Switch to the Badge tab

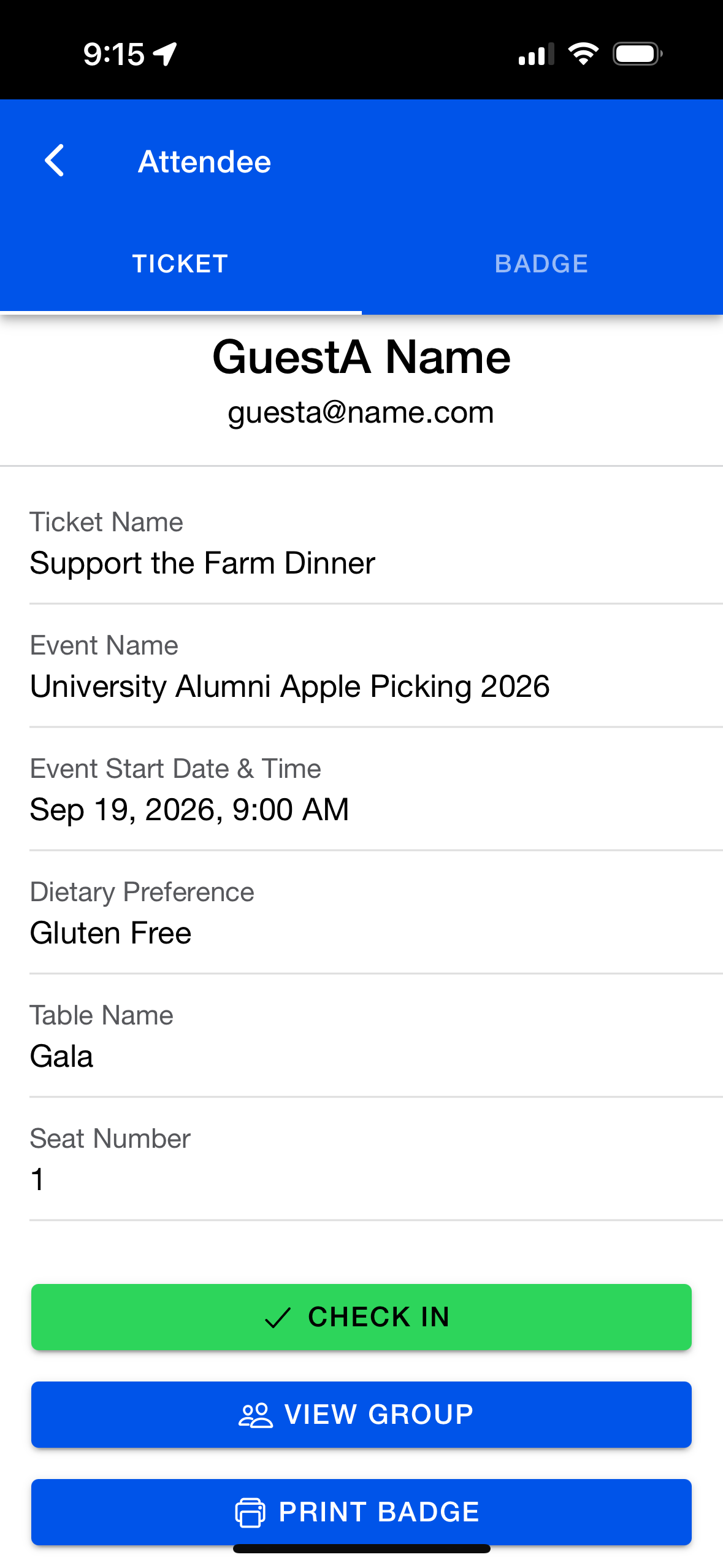541,264
